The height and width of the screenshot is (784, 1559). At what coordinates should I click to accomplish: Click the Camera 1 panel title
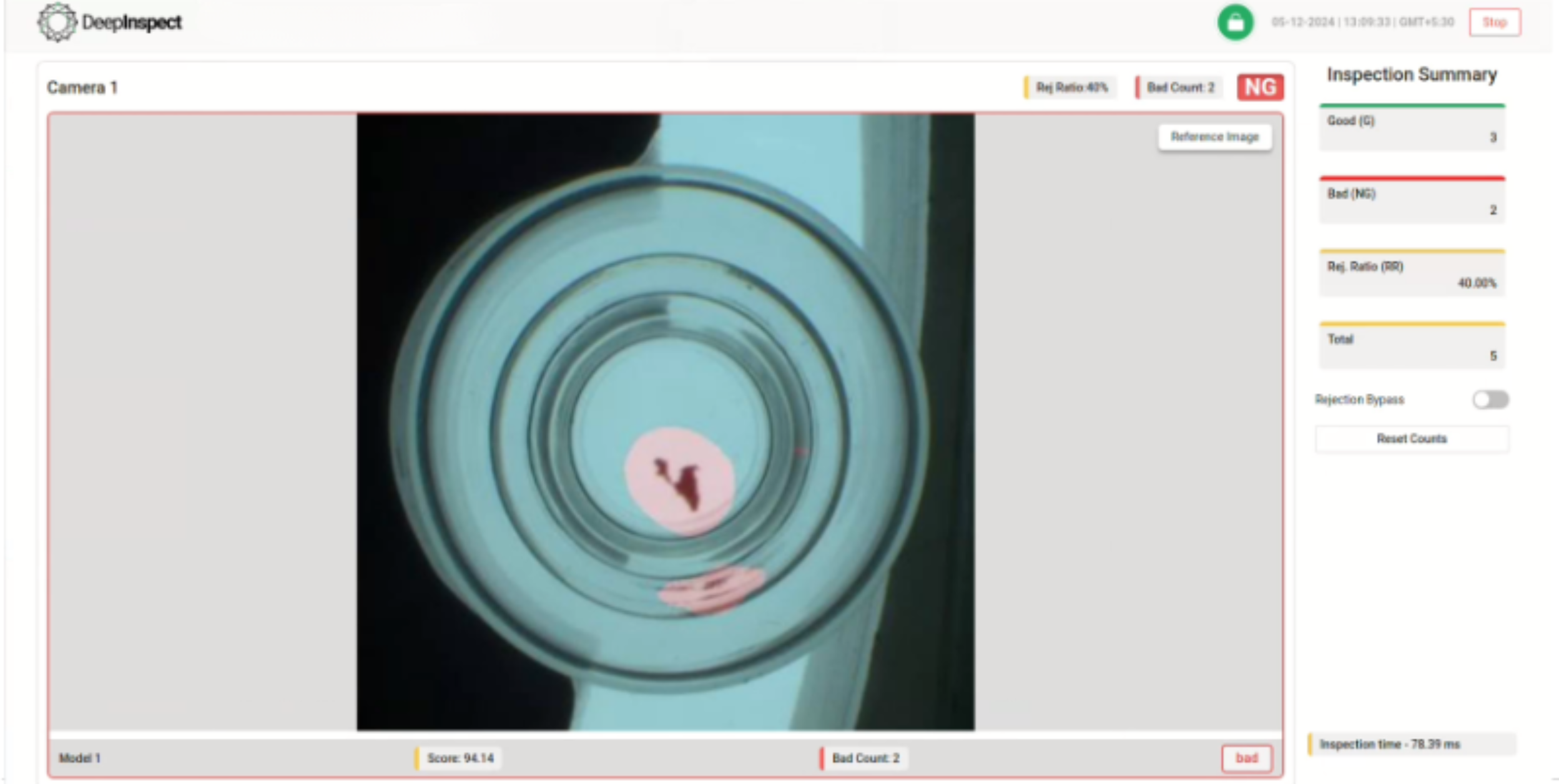coord(82,87)
